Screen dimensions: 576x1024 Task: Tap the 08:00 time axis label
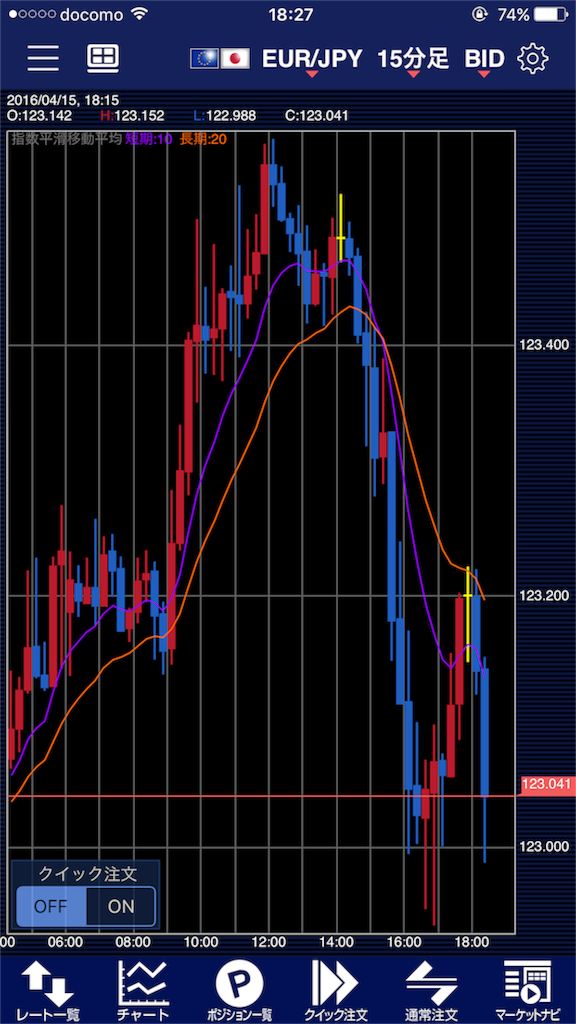(134, 942)
